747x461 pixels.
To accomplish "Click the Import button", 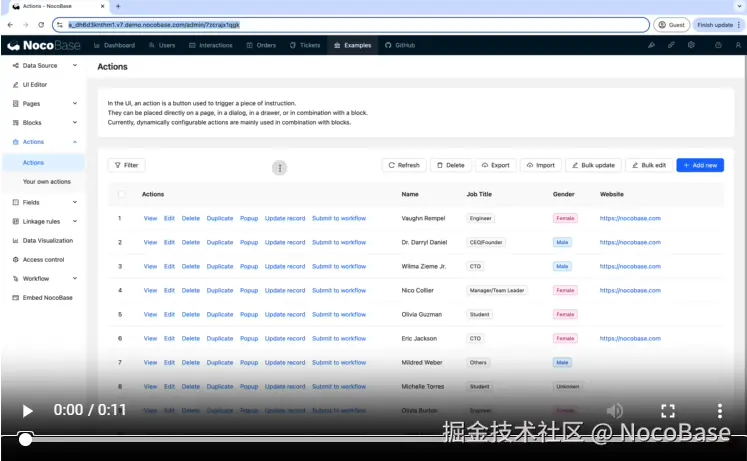I will pos(541,165).
